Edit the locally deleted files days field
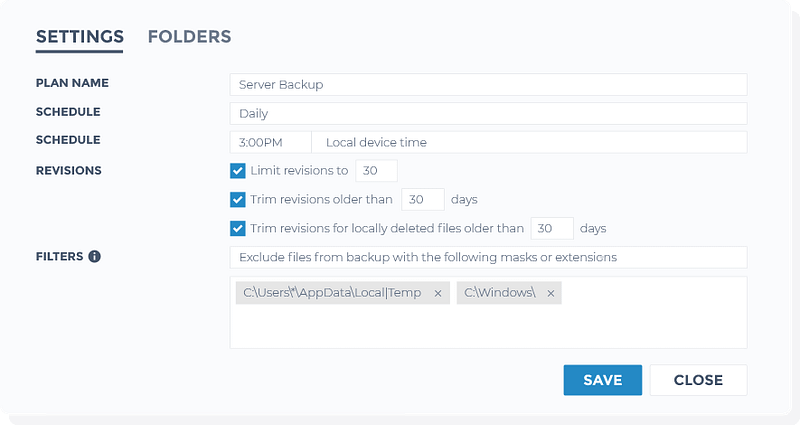Image resolution: width=800 pixels, height=425 pixels. [551, 228]
